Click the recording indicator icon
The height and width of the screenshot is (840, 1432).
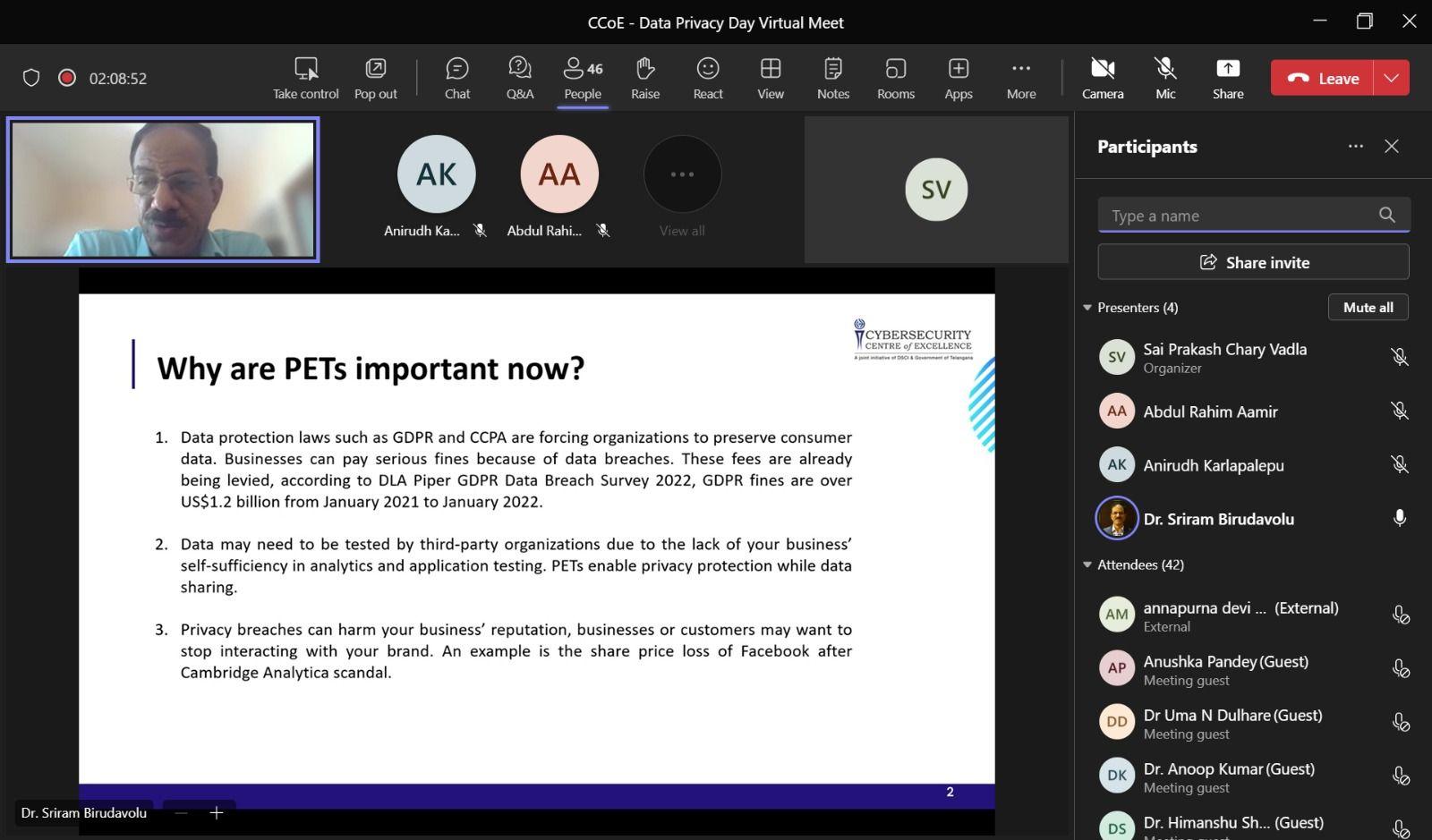point(66,78)
